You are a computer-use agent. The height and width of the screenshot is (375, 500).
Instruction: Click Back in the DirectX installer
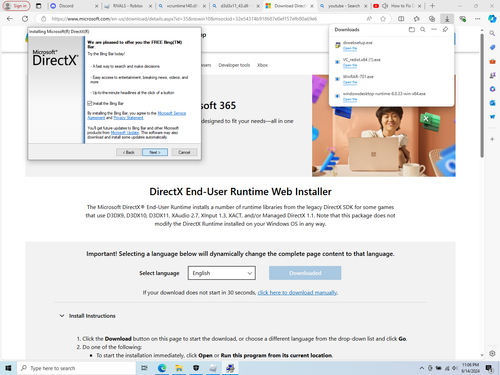click(x=129, y=152)
